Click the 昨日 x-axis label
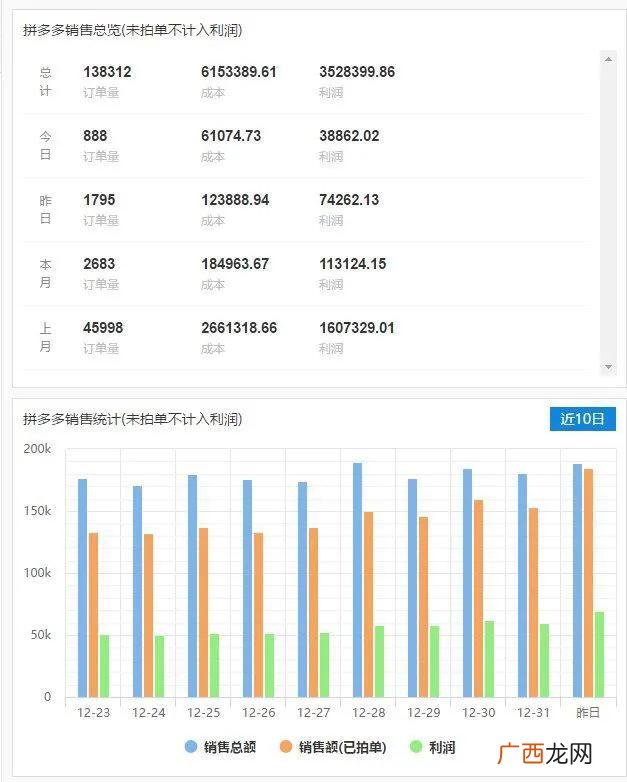Viewport: 627px width, 782px height. [588, 713]
